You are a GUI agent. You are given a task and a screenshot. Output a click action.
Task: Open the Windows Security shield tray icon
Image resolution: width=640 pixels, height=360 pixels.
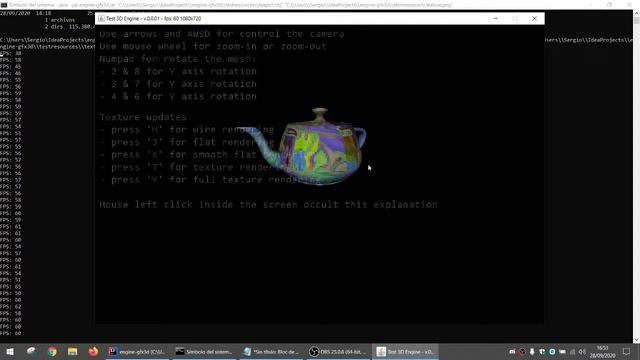[x=542, y=351]
